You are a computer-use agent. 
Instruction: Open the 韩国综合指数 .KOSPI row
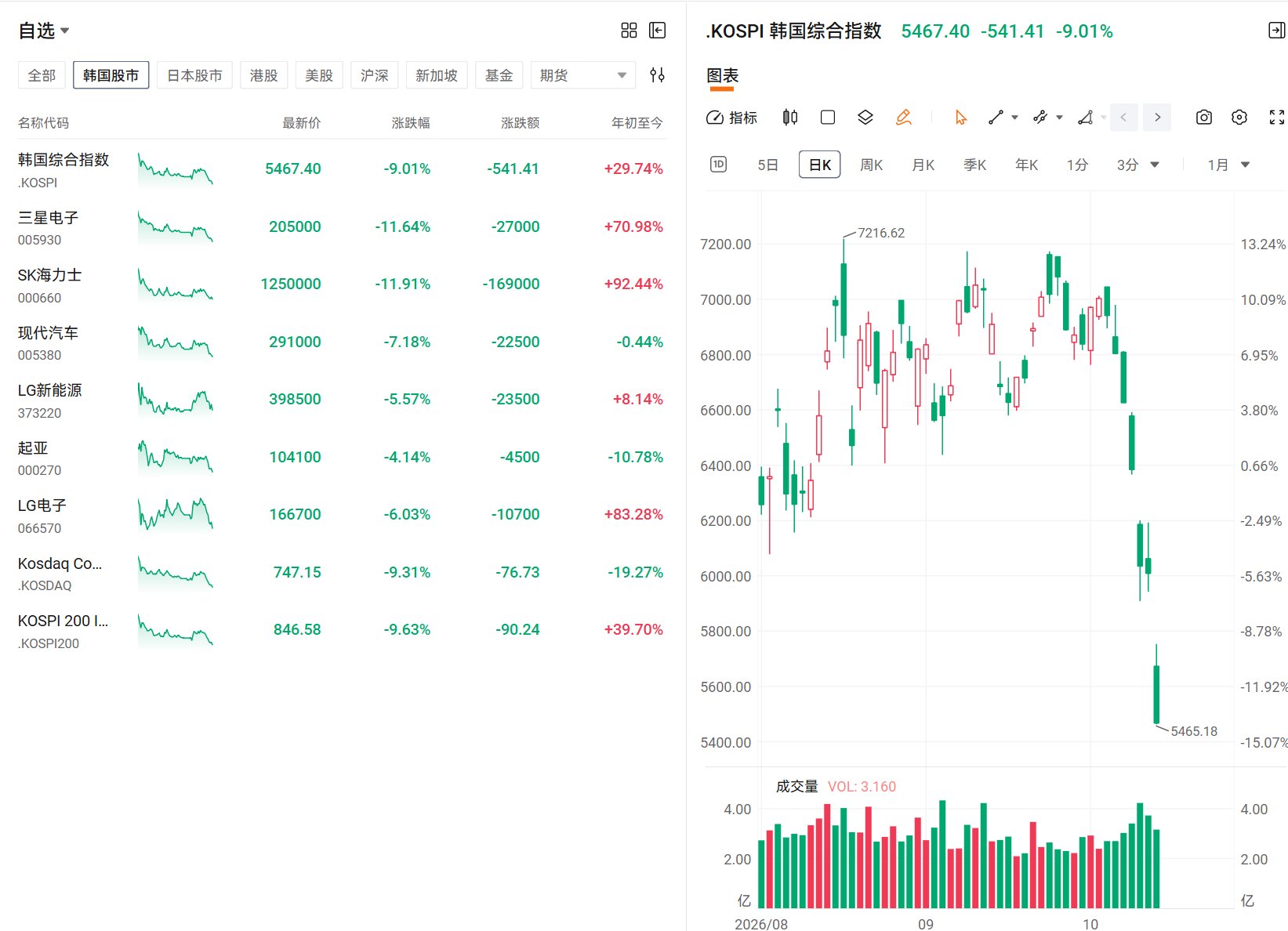(342, 169)
